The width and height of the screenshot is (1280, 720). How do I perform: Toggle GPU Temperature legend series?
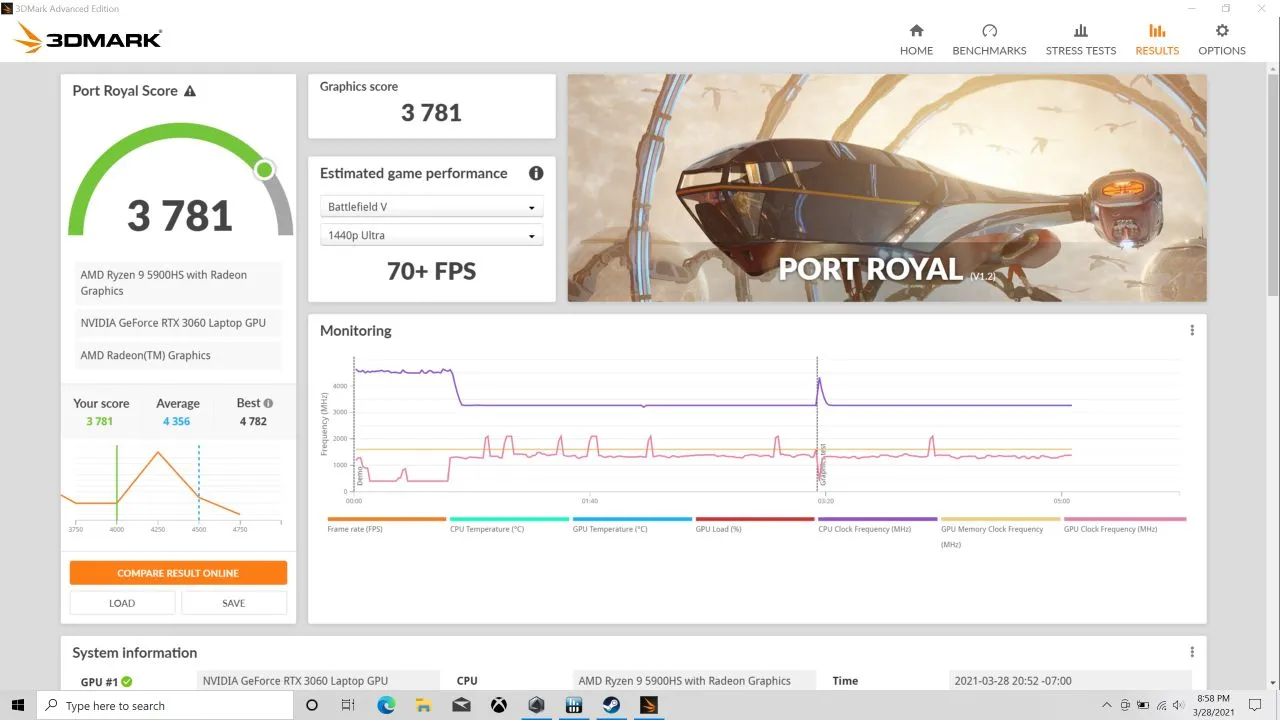(632, 524)
